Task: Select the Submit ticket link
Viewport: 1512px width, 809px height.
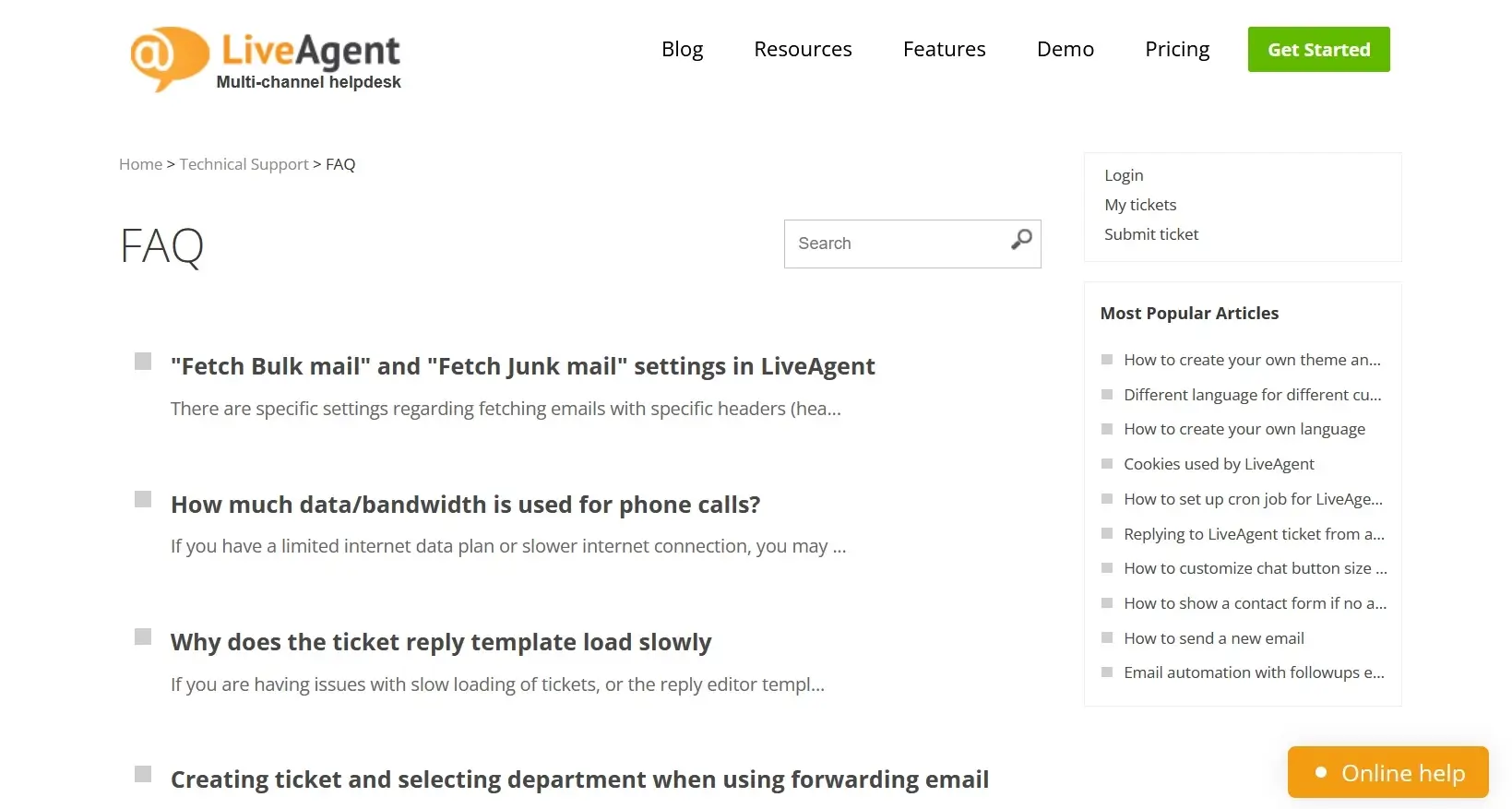Action: (x=1150, y=234)
